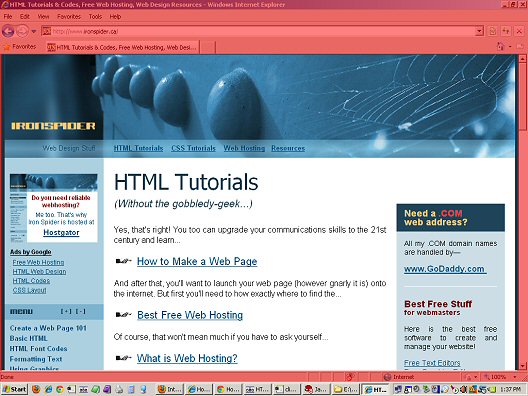528x396 pixels.
Task: Open Free Text Editors link
Action: [432, 363]
